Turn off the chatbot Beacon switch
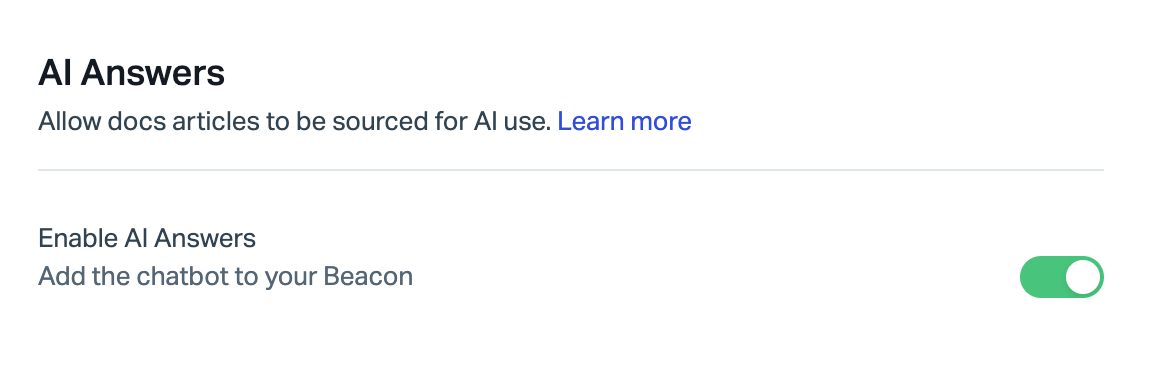This screenshot has width=1150, height=372. pos(1061,277)
